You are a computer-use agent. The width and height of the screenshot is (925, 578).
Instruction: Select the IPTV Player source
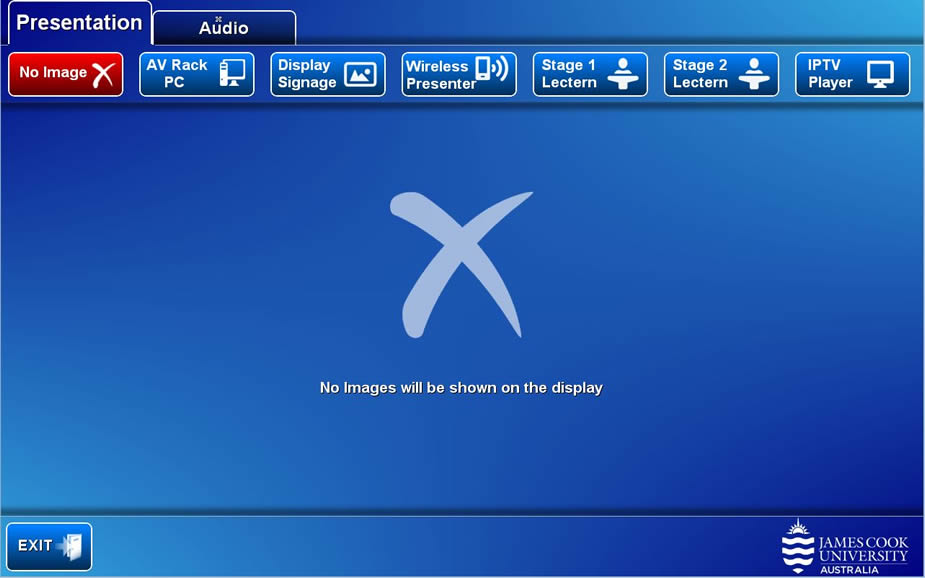(852, 74)
